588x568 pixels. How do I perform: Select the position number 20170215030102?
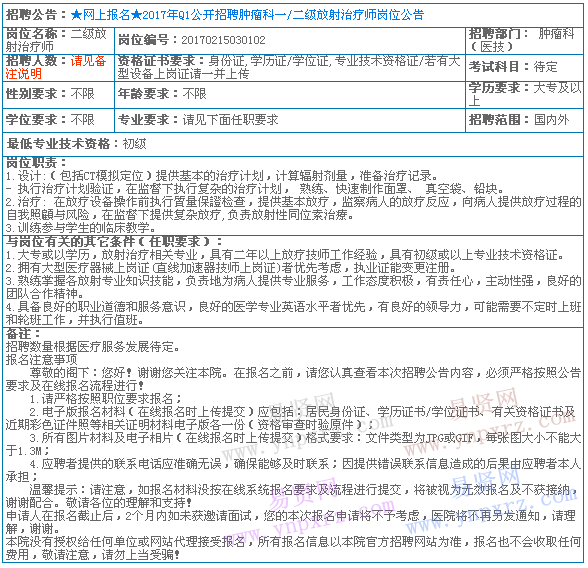(x=223, y=40)
